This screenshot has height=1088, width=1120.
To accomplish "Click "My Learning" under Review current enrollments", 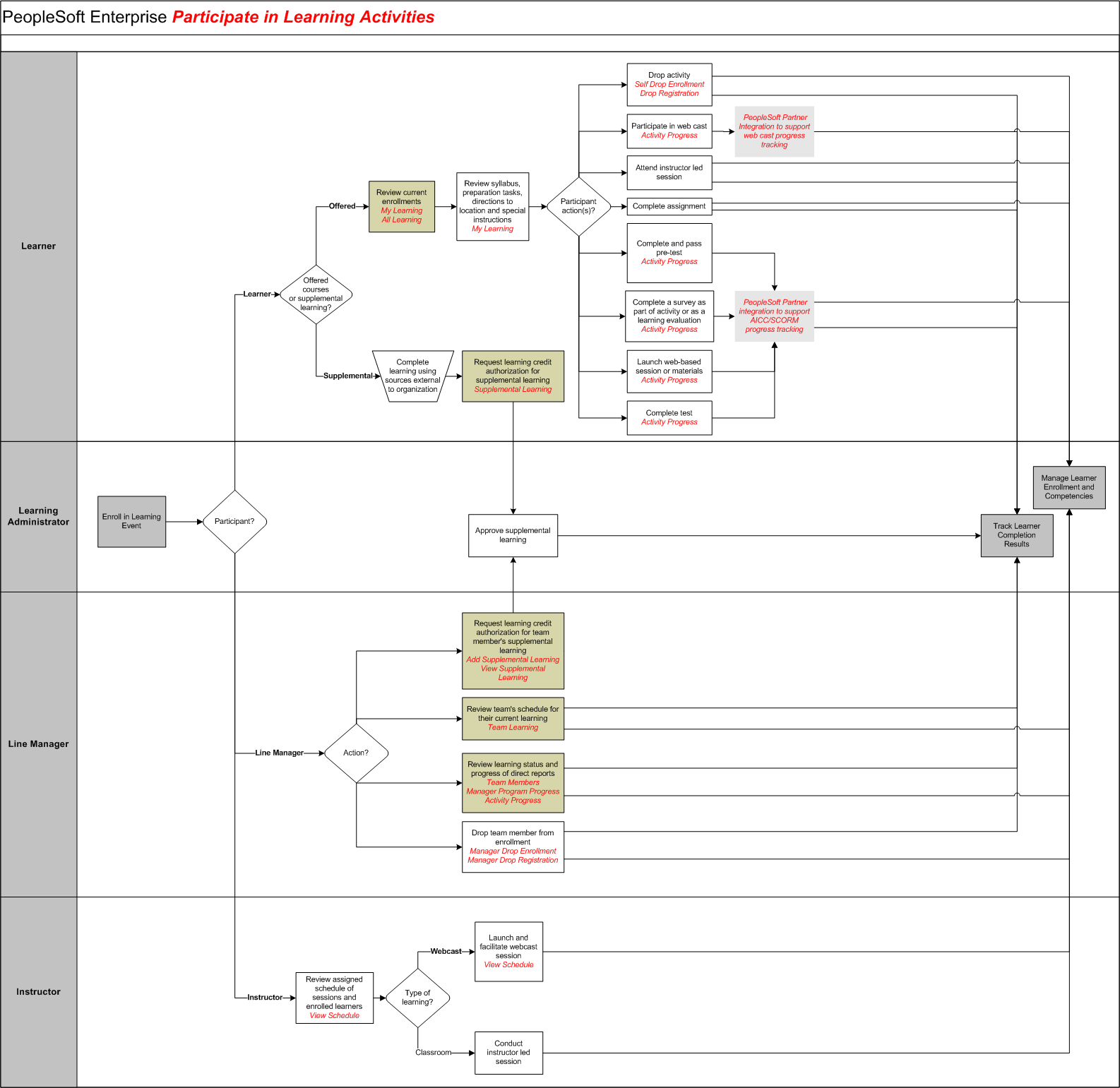I will 402,211.
